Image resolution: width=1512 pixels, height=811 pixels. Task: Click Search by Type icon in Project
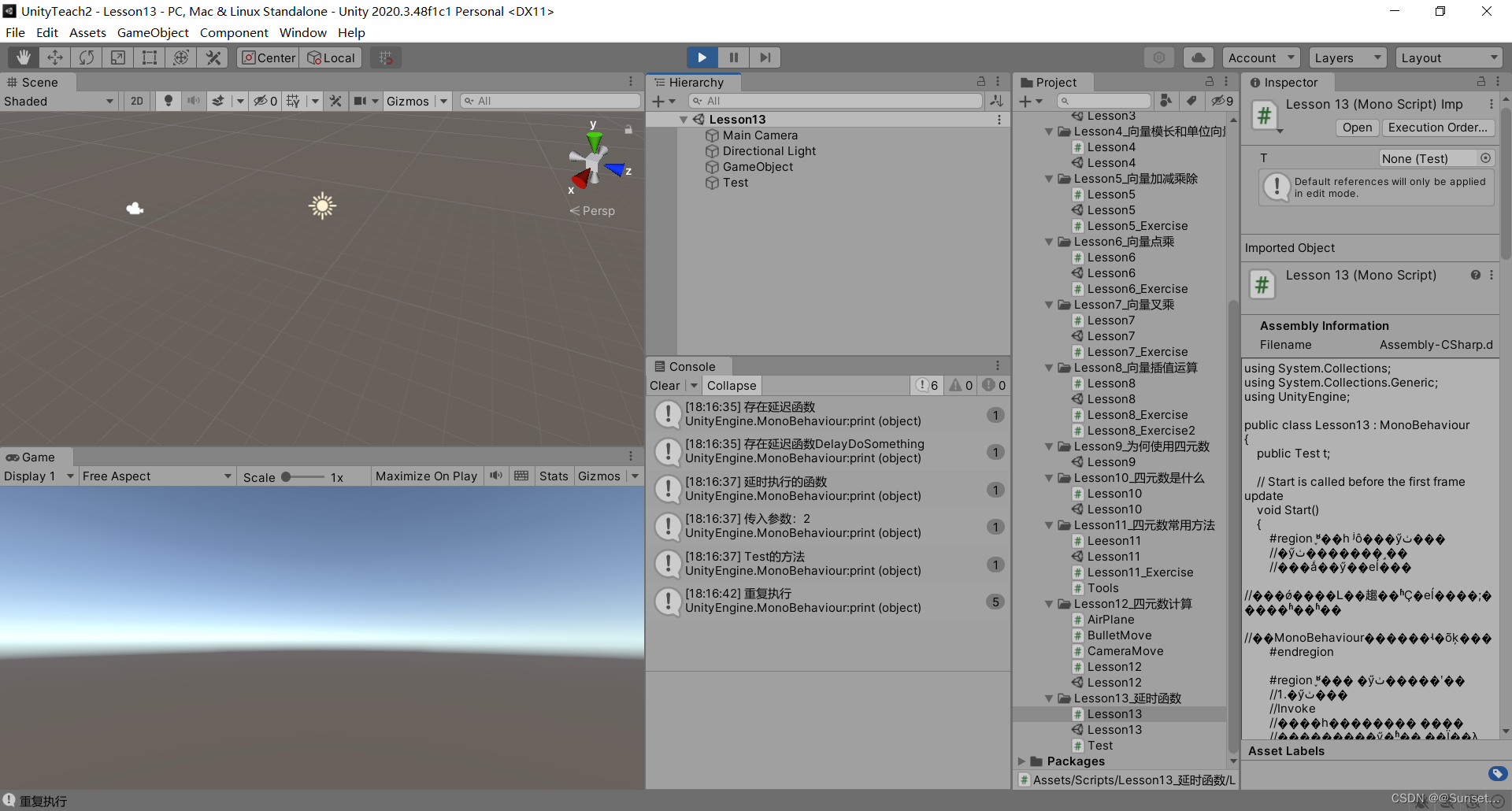[1166, 101]
